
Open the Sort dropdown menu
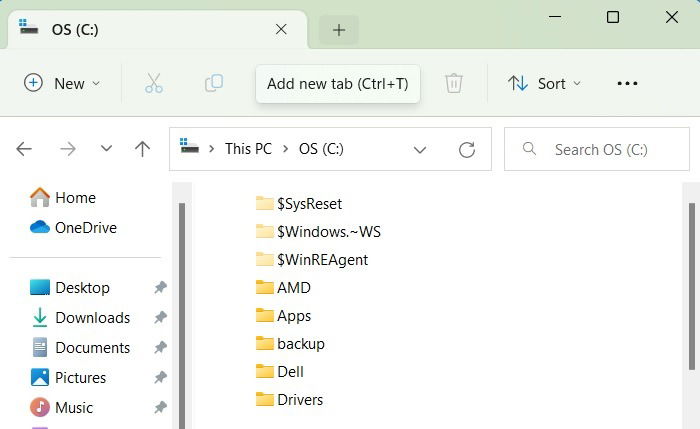click(545, 83)
